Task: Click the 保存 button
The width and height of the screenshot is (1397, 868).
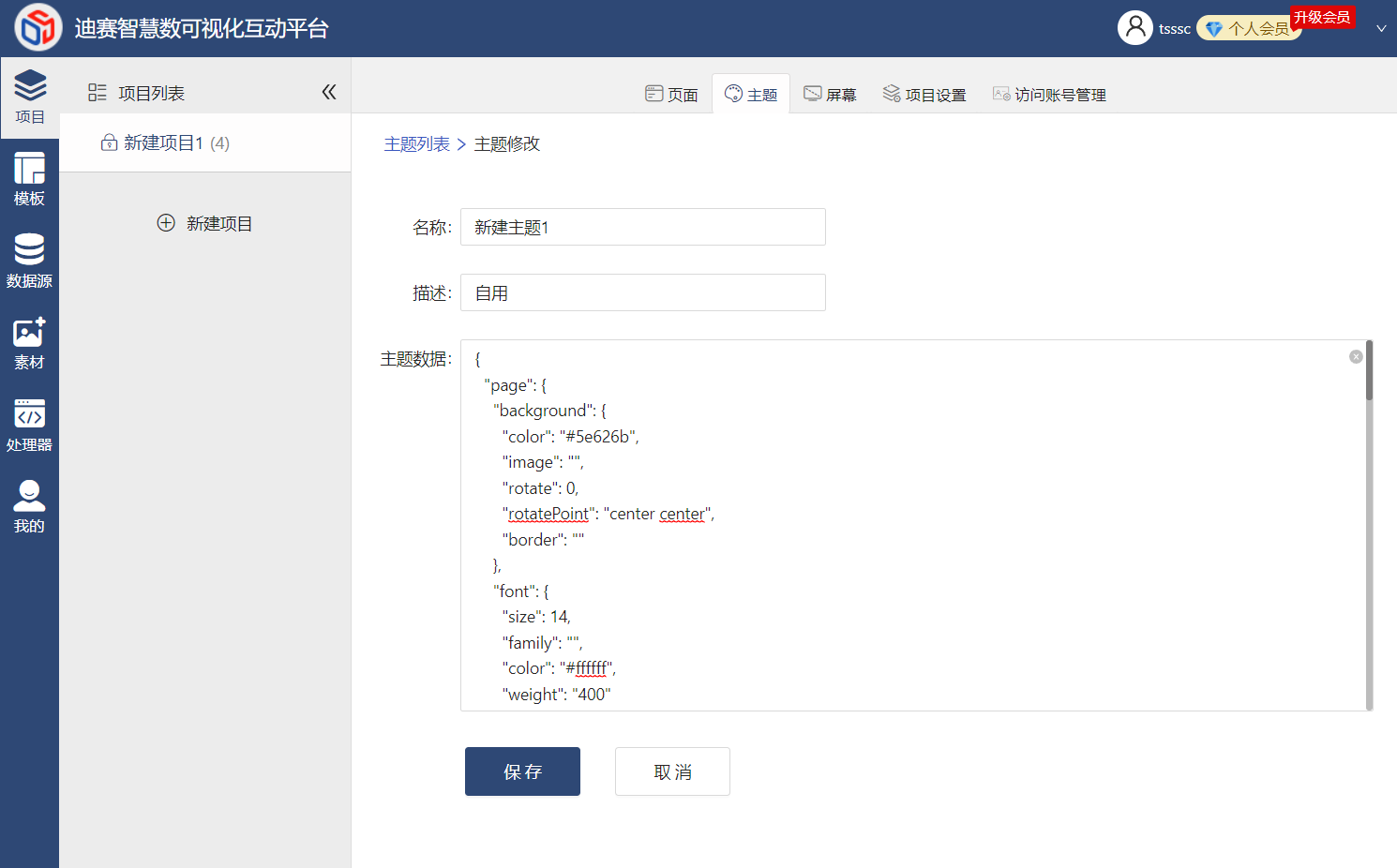Action: [522, 771]
